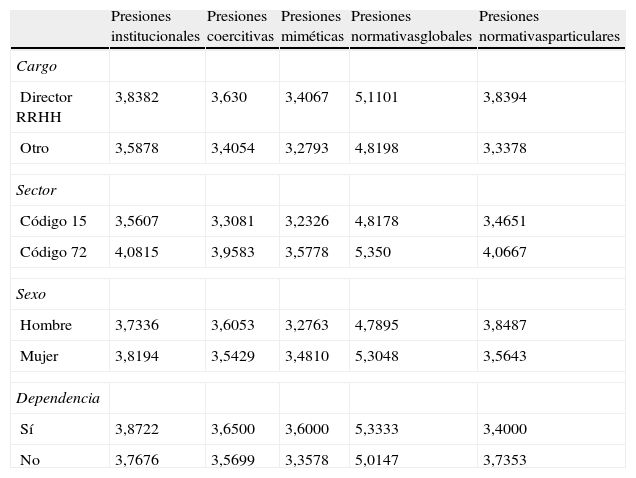Image resolution: width=636 pixels, height=478 pixels.
Task: Click the cell showing 3,7353
Action: pyautogui.click(x=505, y=460)
